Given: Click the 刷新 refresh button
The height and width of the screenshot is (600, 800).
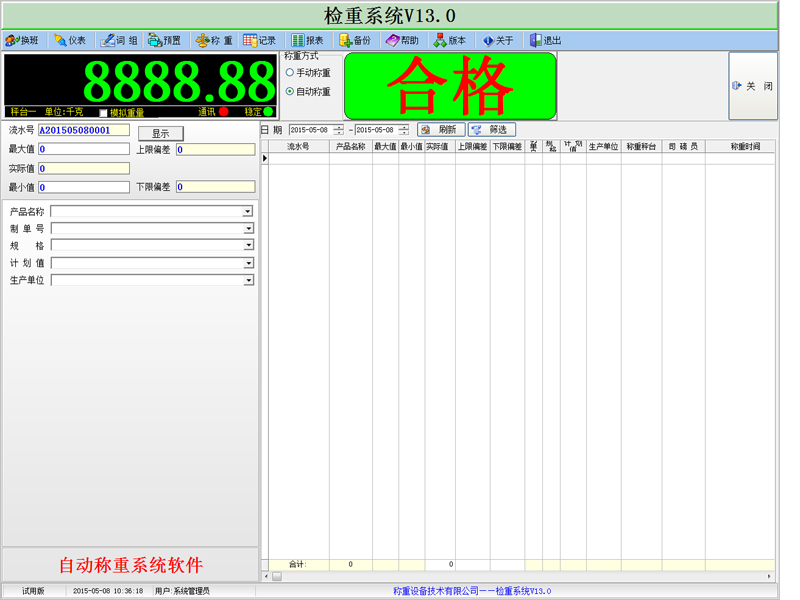Looking at the screenshot, I should (441, 130).
